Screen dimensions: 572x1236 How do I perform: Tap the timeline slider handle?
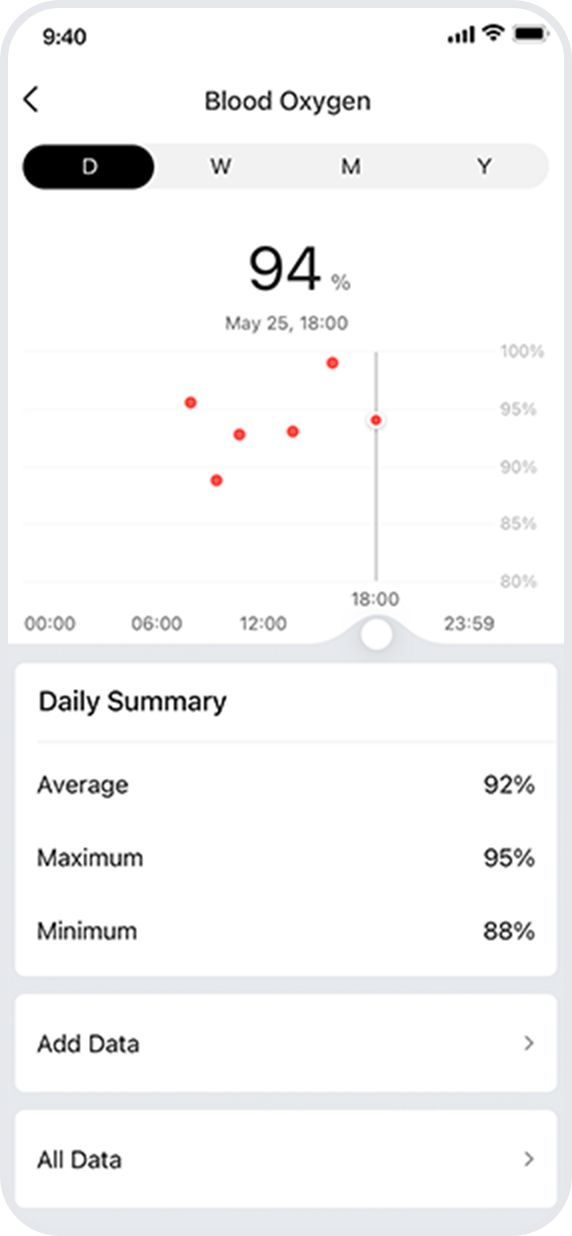[x=376, y=634]
